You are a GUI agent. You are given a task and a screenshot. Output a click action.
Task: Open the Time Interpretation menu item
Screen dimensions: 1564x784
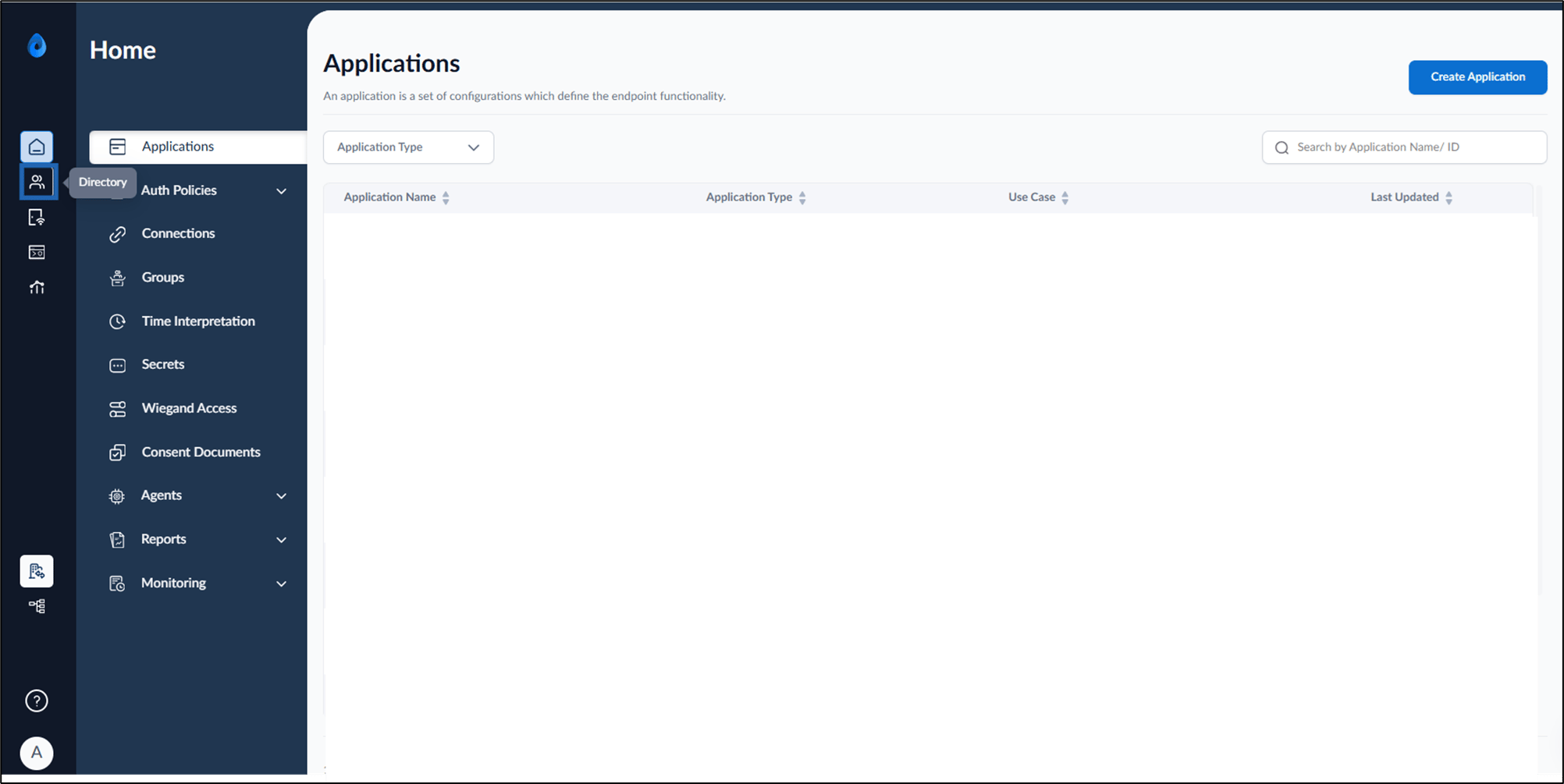(198, 321)
